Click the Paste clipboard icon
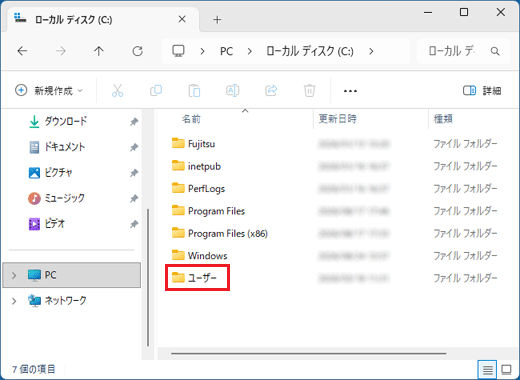Screen dimensions: 520x380 tap(194, 90)
